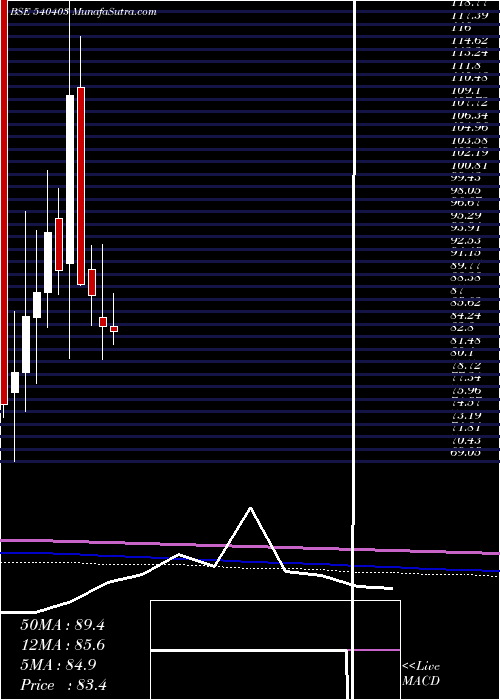Click the 98.05 price axis label

click(x=466, y=190)
